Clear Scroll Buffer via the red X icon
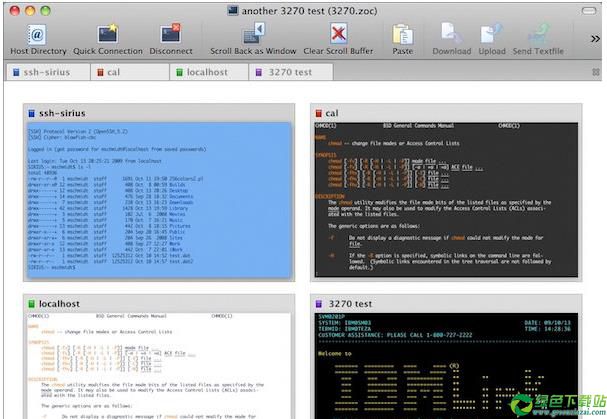This screenshot has width=607, height=419. click(x=338, y=33)
